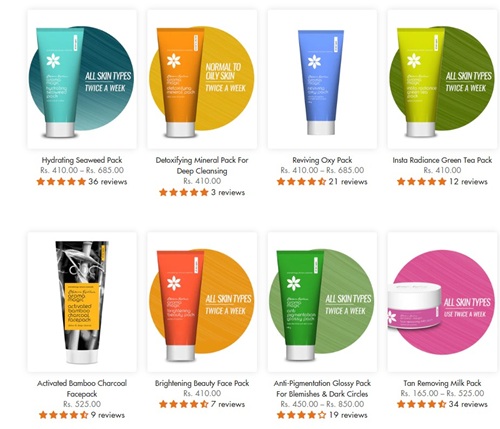
Task: Click the Tan Removing Milk Pack title link
Action: (x=442, y=383)
